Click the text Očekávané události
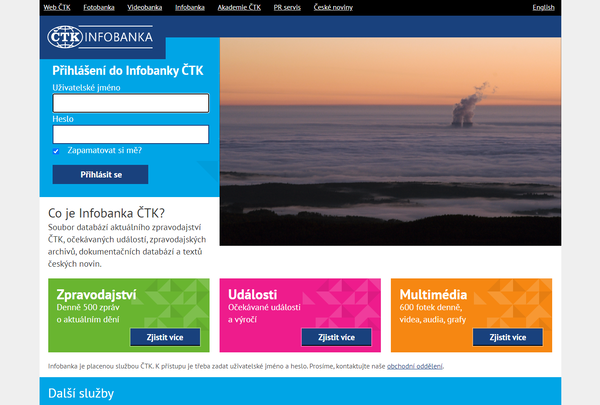This screenshot has width=600, height=405. point(264,307)
